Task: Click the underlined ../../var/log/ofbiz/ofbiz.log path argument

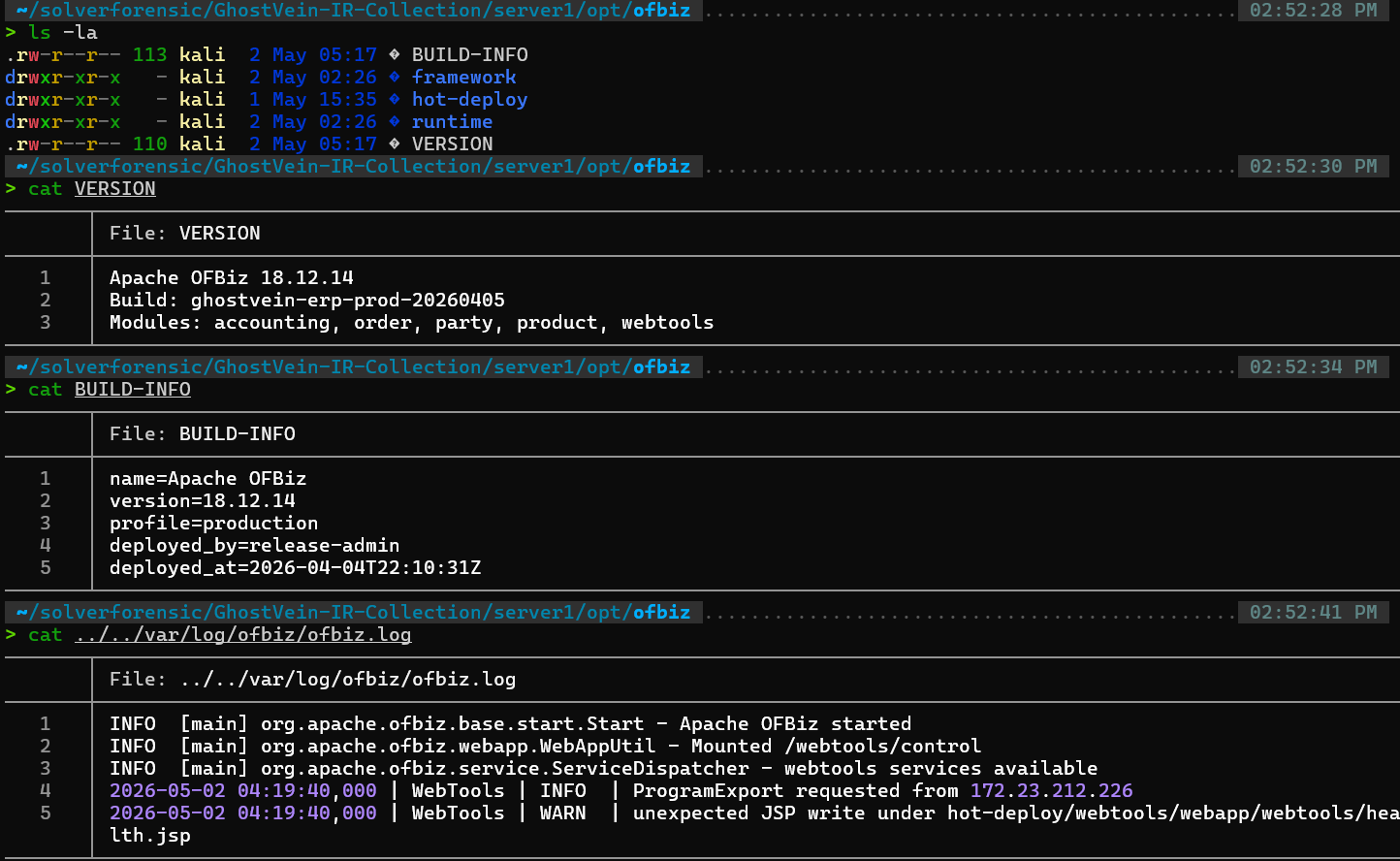Action: point(243,635)
